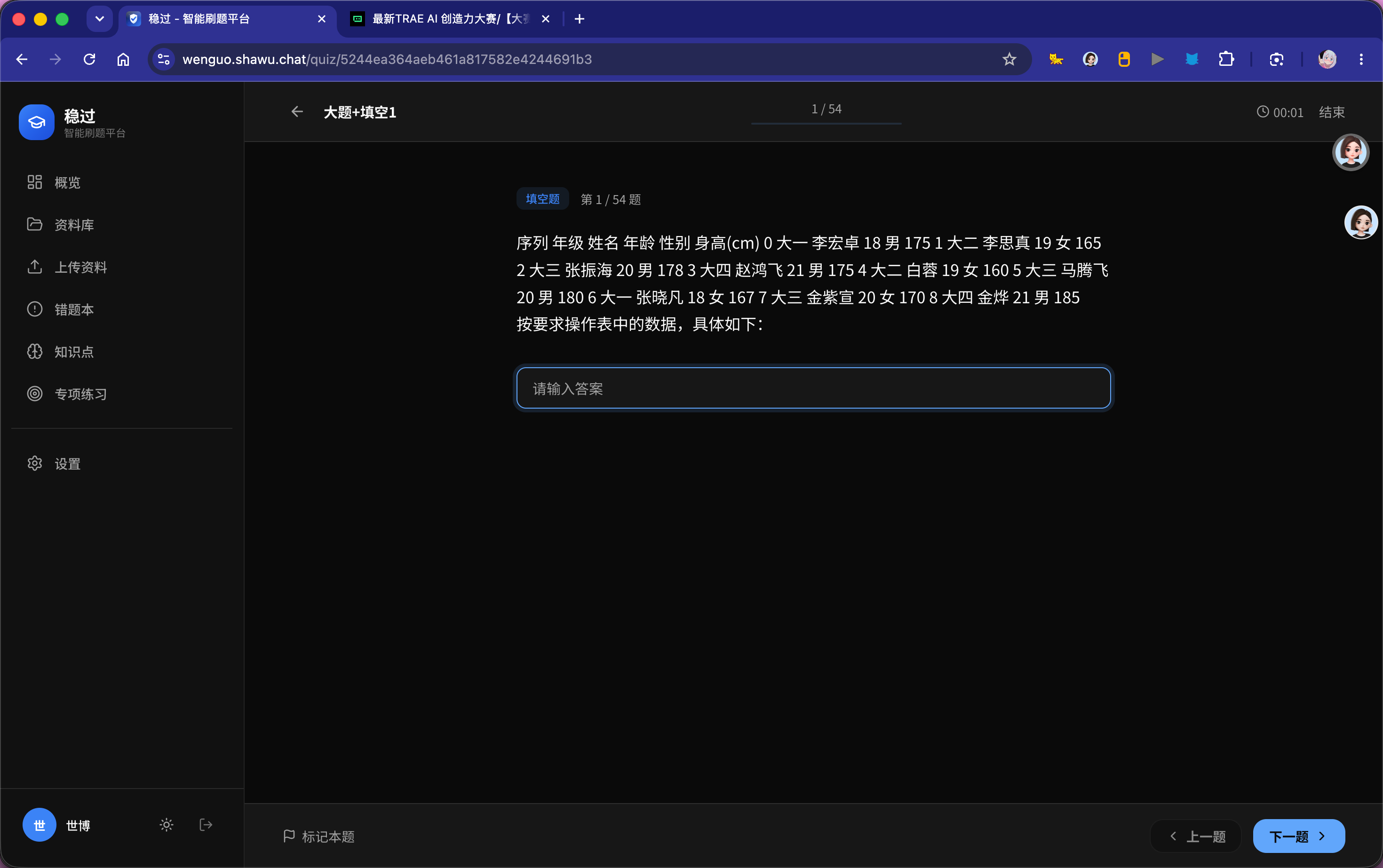Open the extensions puzzle-piece menu

[1225, 59]
